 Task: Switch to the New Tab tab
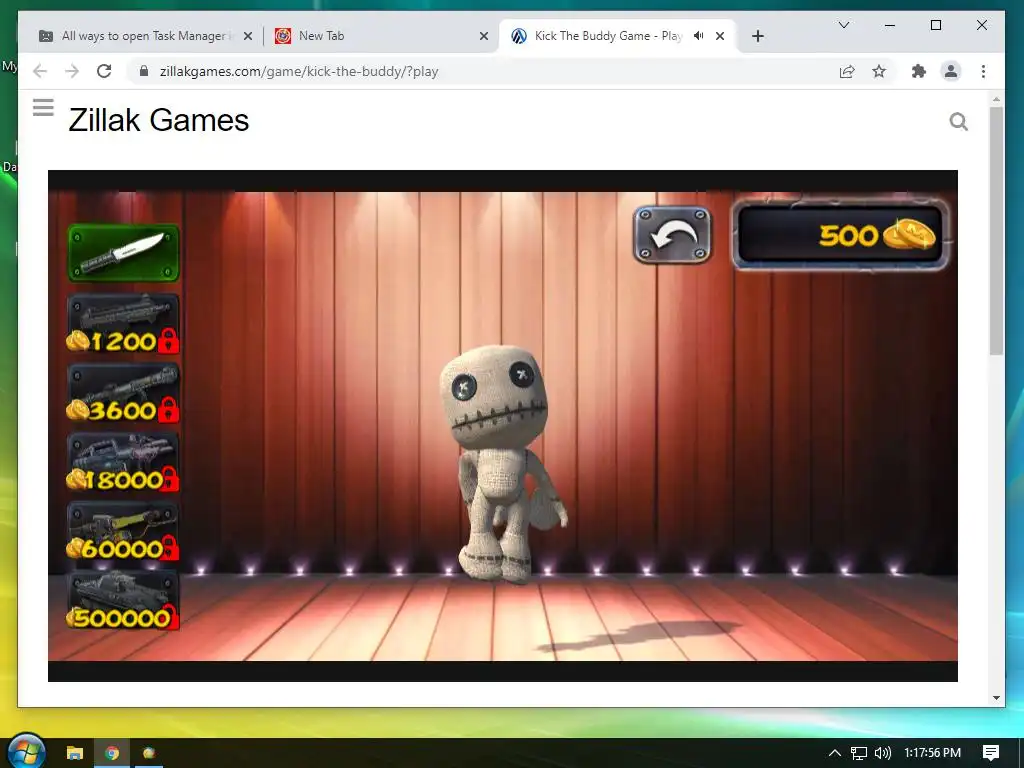click(382, 36)
